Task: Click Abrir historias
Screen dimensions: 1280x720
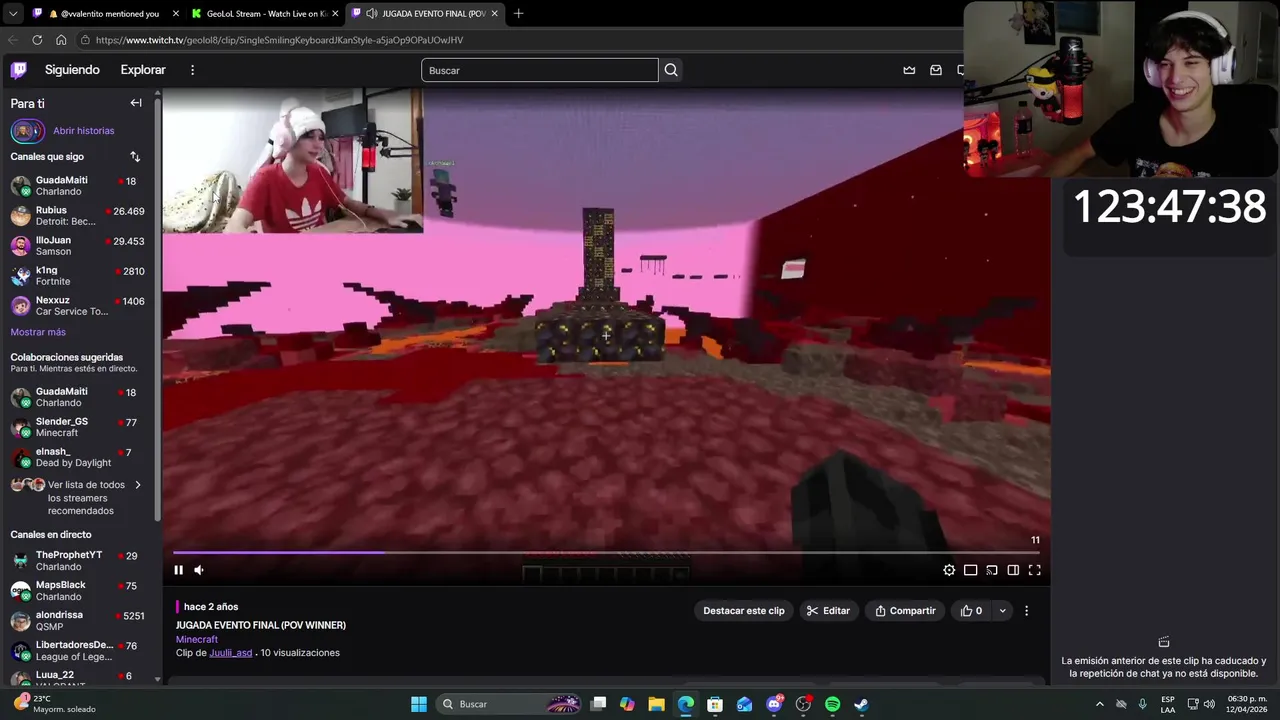Action: 84,131
